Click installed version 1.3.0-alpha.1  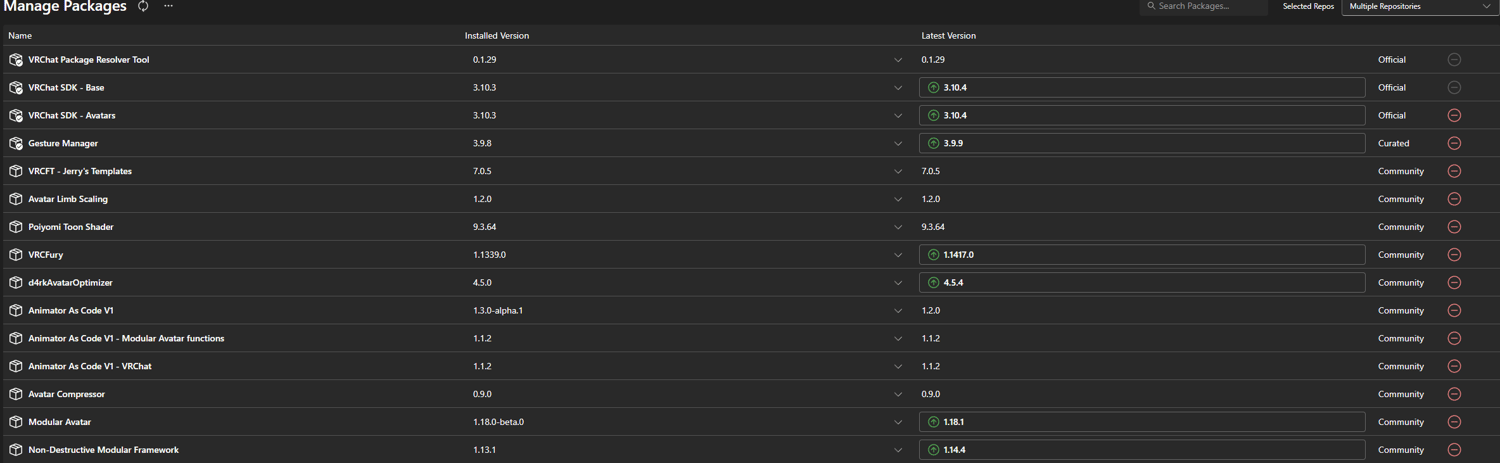(498, 311)
